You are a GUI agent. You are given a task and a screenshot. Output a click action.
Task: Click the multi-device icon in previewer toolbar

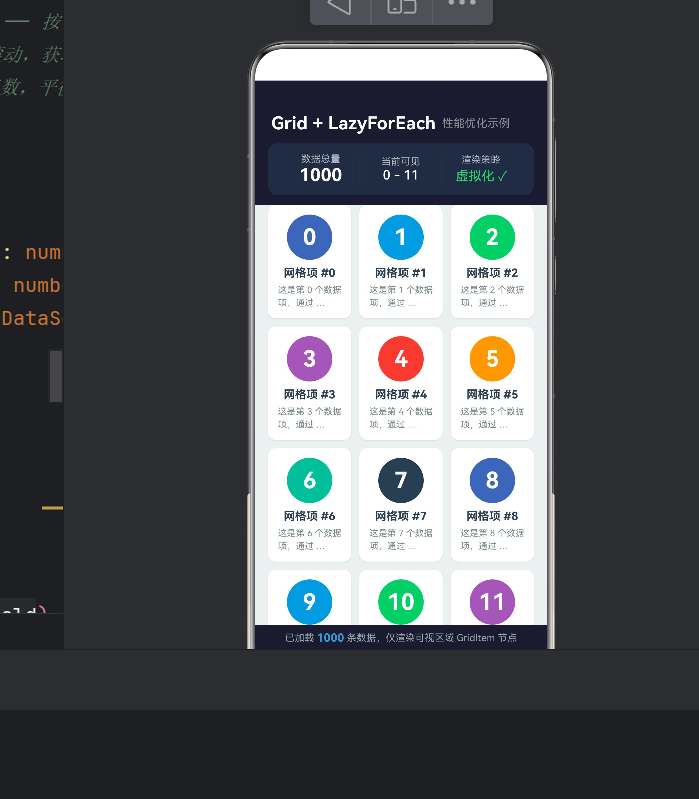point(401,5)
